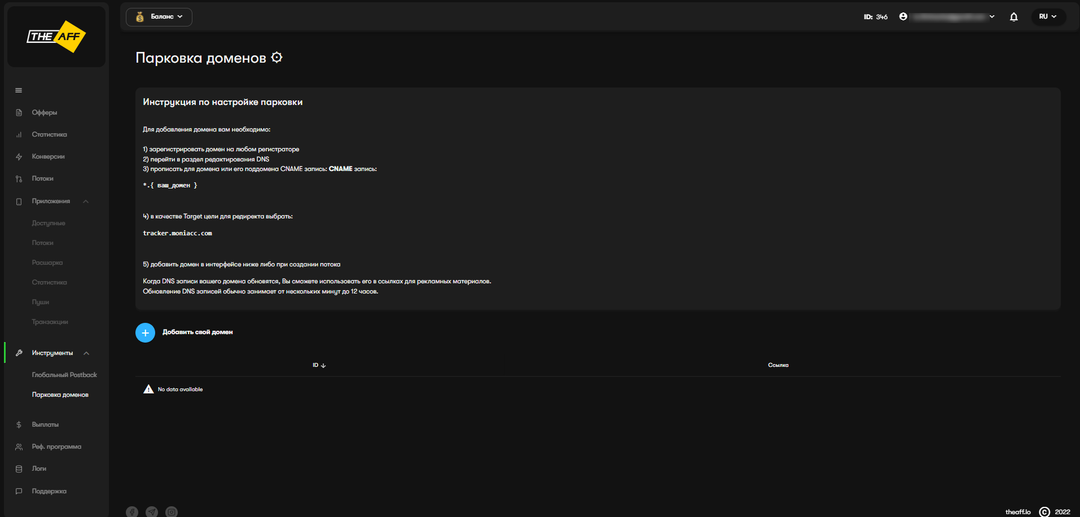Open the Поддержка page
The height and width of the screenshot is (517, 1080).
[x=49, y=491]
